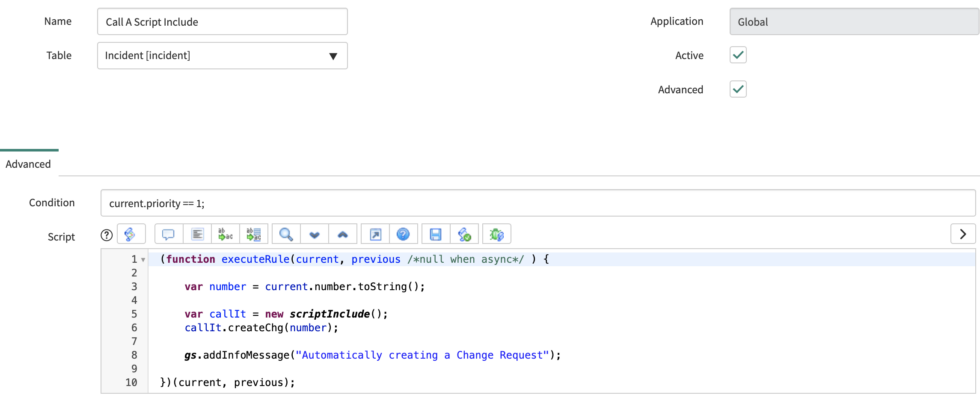The image size is (980, 398).
Task: Click the find next down-arrow icon
Action: pyautogui.click(x=315, y=234)
